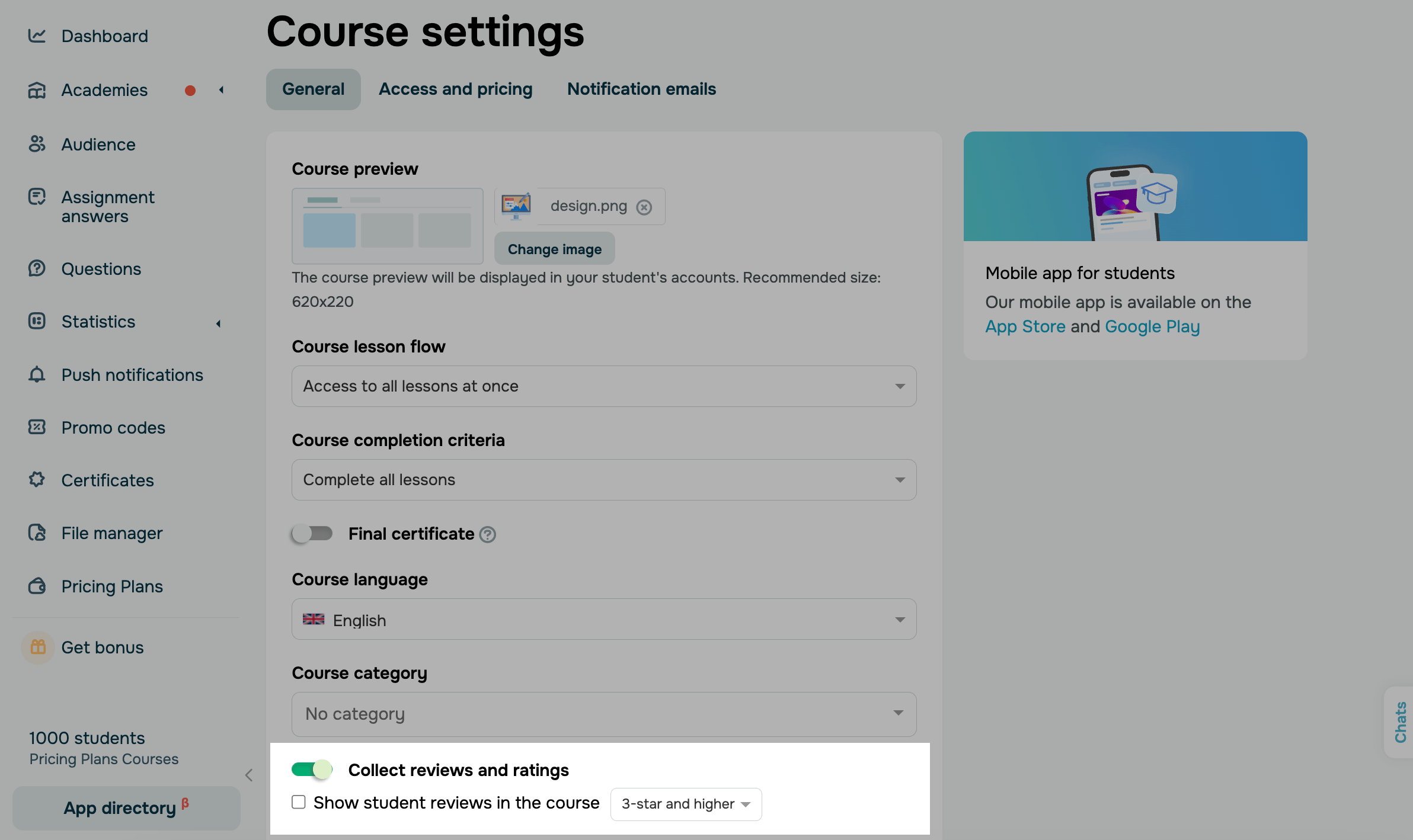Open the 3-star and higher dropdown
The height and width of the screenshot is (840, 1413).
coord(686,804)
